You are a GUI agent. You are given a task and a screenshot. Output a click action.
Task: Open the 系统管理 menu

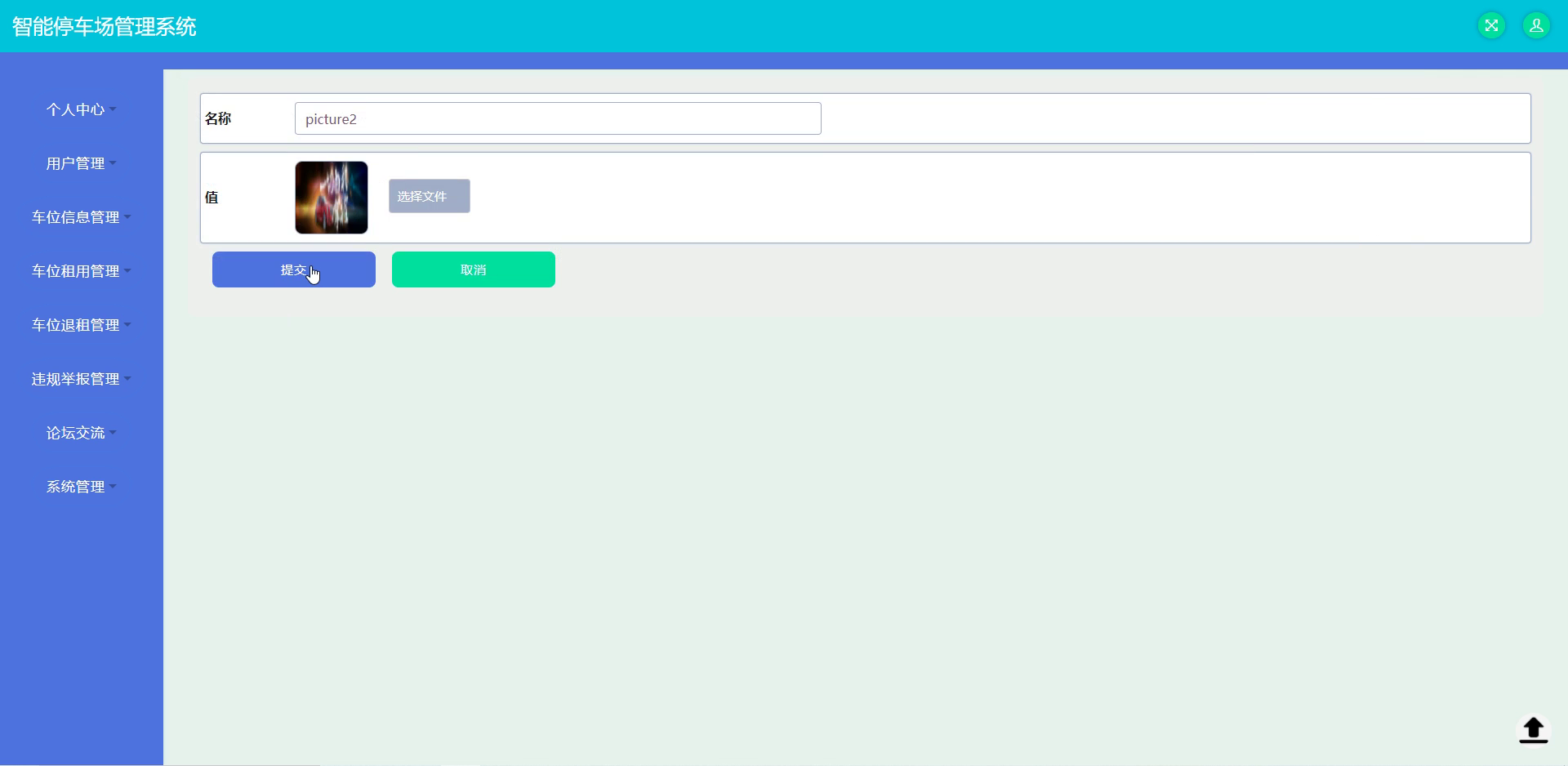(82, 487)
